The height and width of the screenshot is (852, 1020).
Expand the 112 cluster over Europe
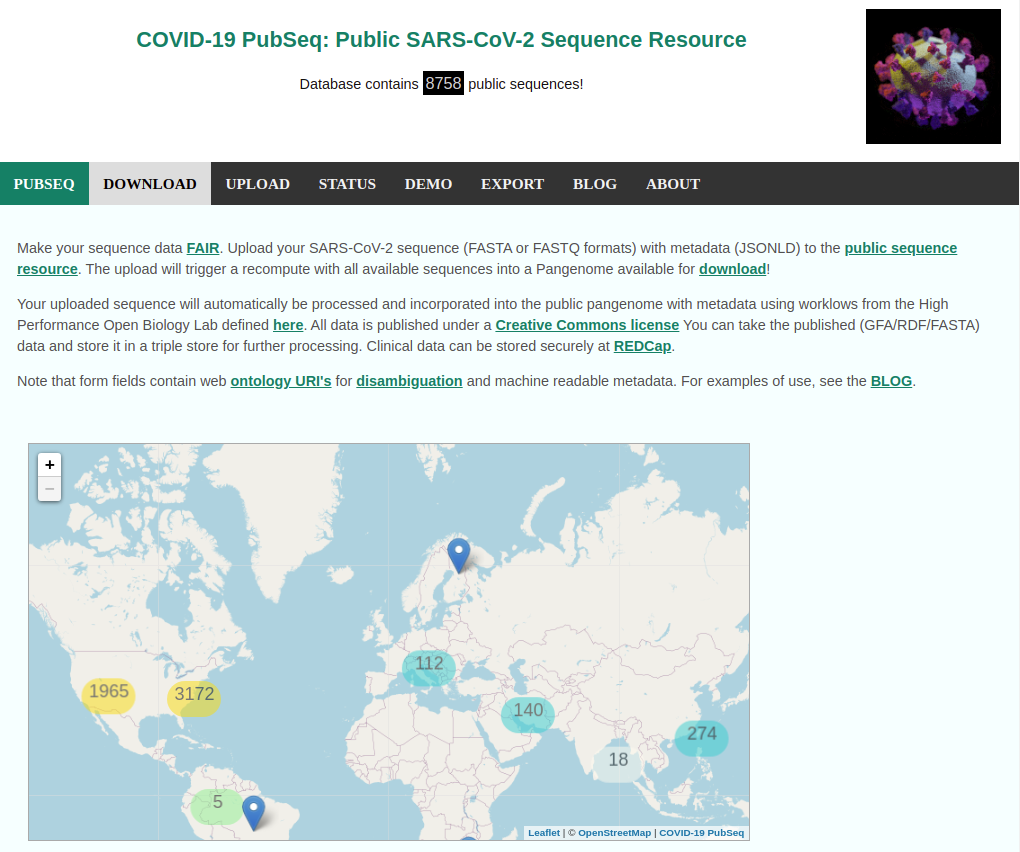tap(429, 664)
